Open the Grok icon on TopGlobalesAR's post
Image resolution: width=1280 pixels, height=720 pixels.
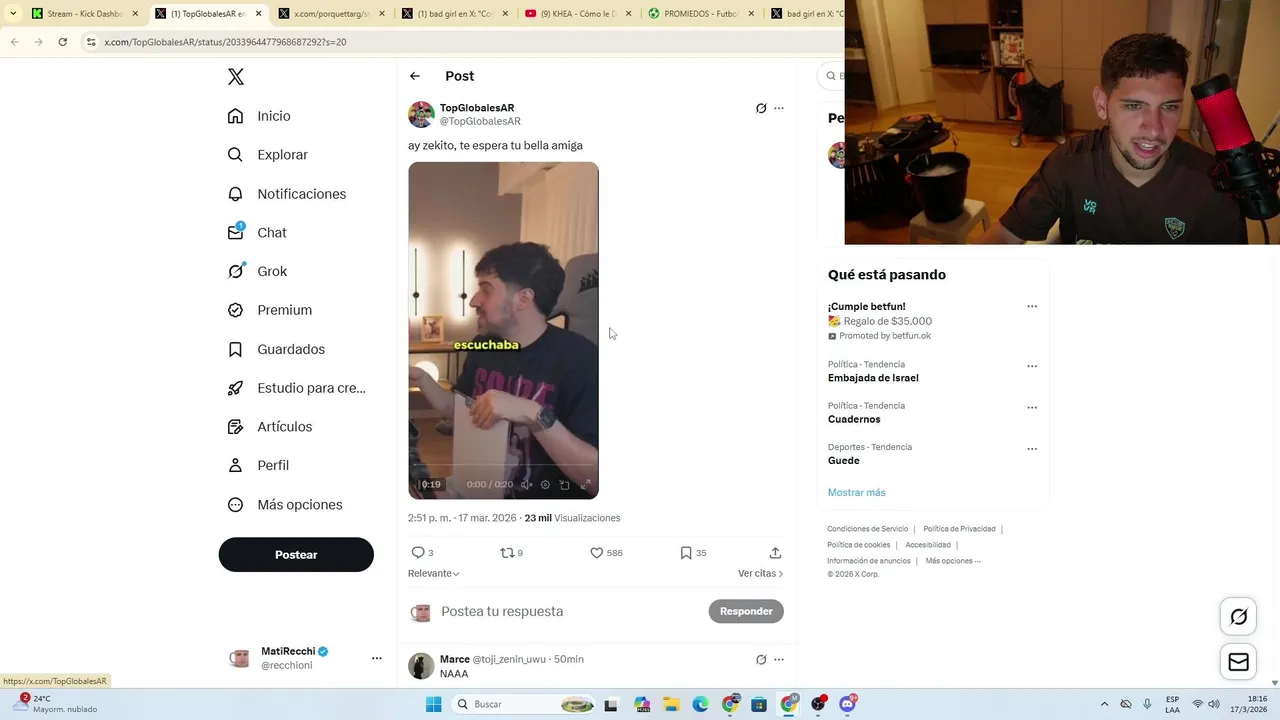[x=761, y=108]
